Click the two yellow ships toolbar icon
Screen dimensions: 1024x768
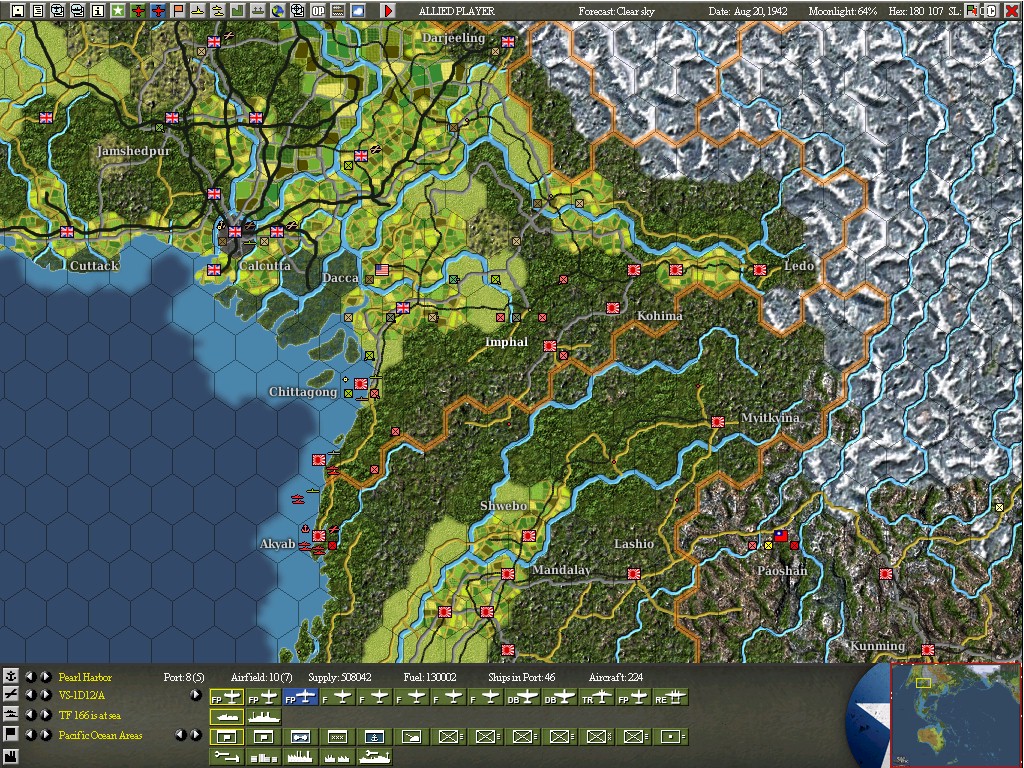pos(217,10)
